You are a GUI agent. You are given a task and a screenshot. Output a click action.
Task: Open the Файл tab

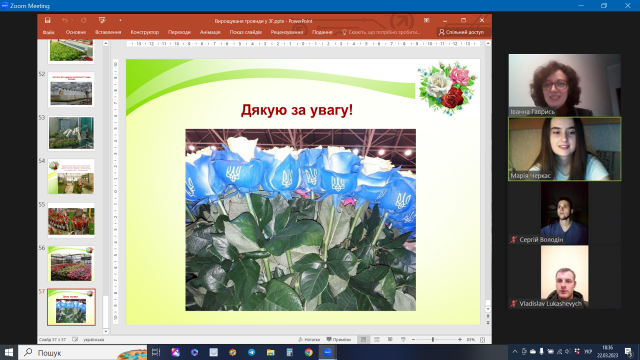(49, 32)
